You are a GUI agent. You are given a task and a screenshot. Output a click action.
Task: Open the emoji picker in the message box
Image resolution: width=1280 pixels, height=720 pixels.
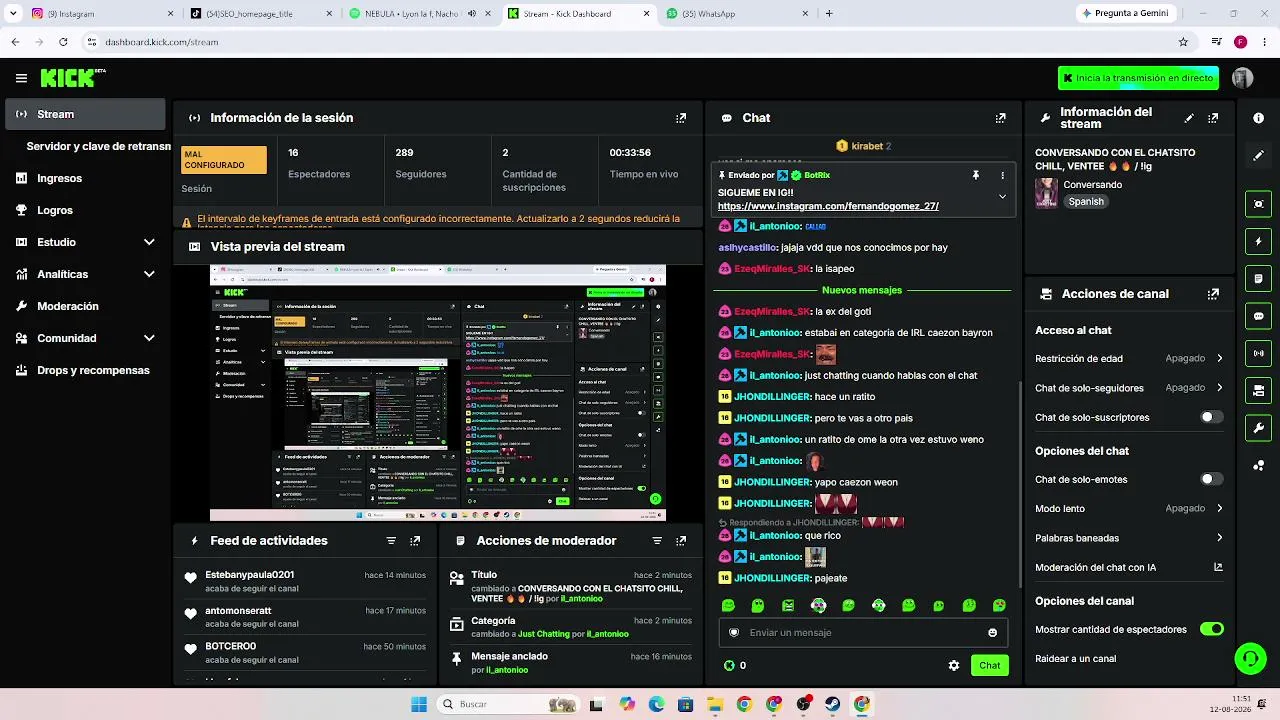[x=992, y=633]
